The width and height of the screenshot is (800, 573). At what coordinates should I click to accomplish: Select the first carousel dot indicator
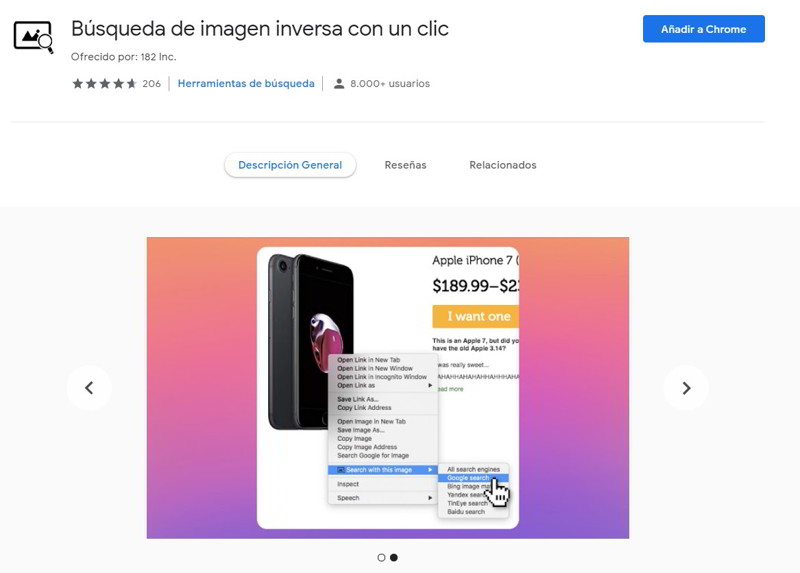(x=381, y=558)
